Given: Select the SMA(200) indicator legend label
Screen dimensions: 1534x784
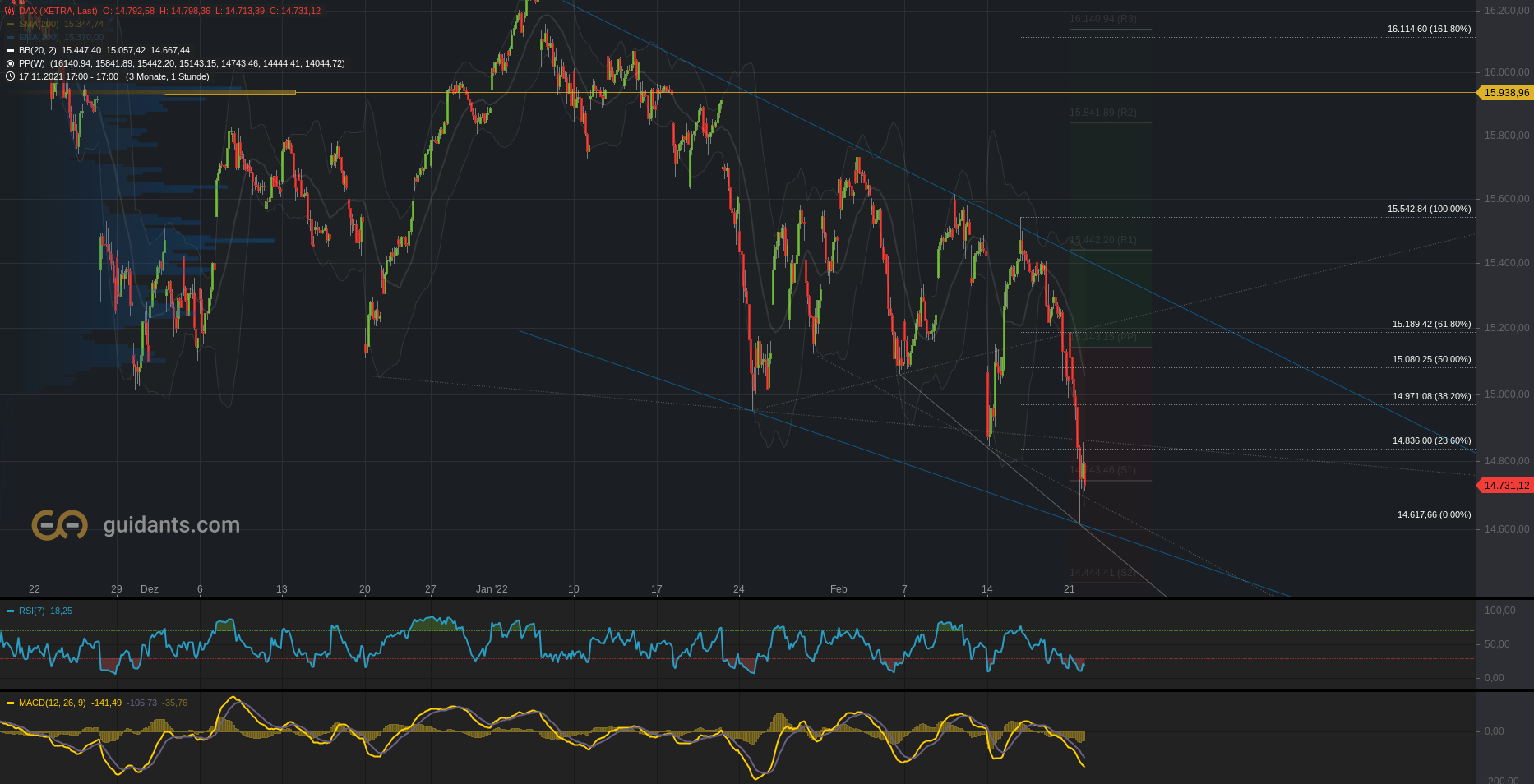Looking at the screenshot, I should click(39, 24).
